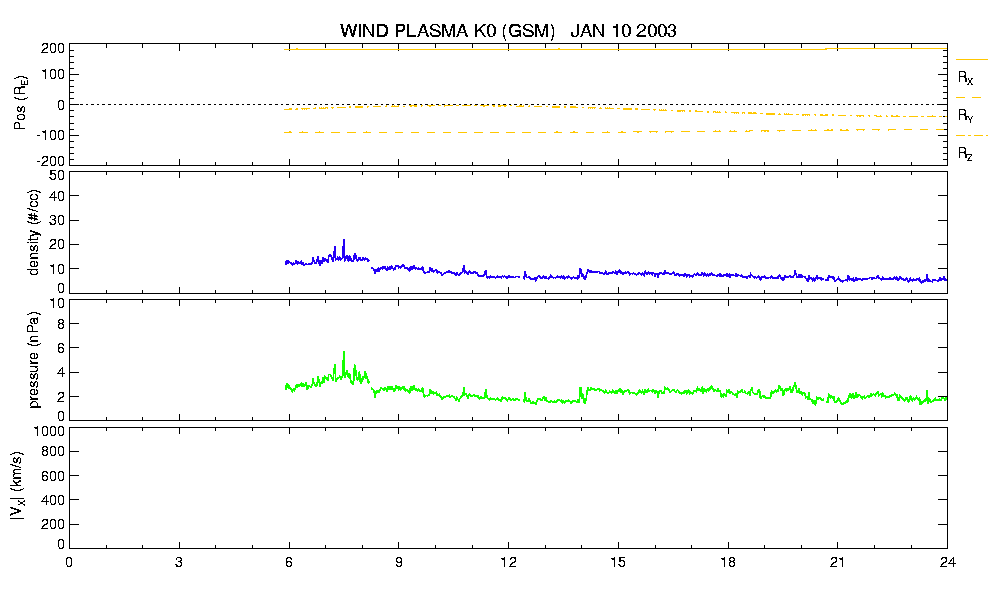Click the pressure (nPa) axis label

(34, 360)
